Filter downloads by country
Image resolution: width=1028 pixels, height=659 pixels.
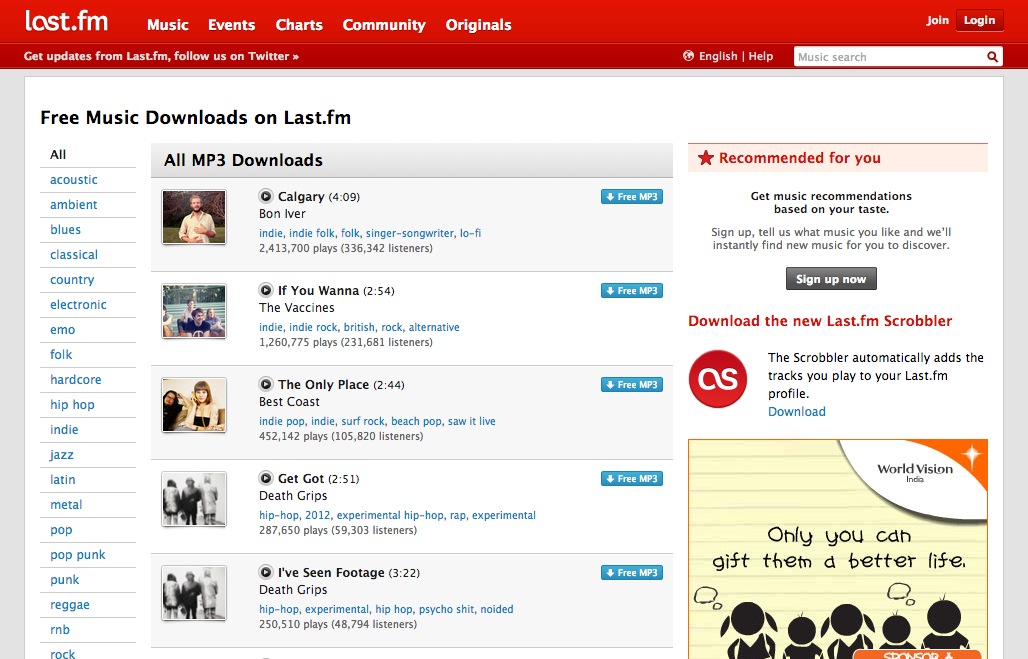point(72,280)
